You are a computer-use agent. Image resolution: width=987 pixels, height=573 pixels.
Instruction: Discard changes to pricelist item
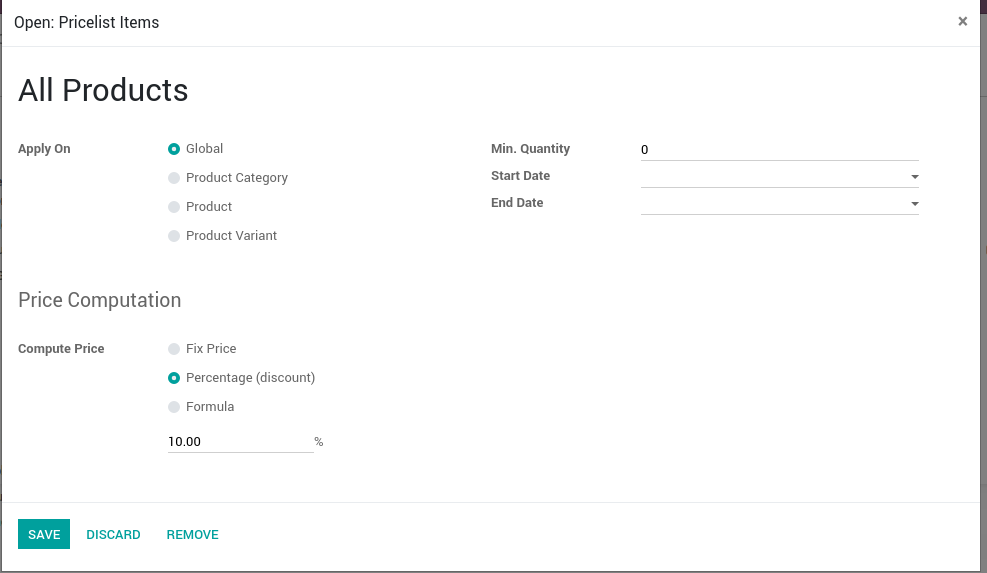click(x=113, y=534)
